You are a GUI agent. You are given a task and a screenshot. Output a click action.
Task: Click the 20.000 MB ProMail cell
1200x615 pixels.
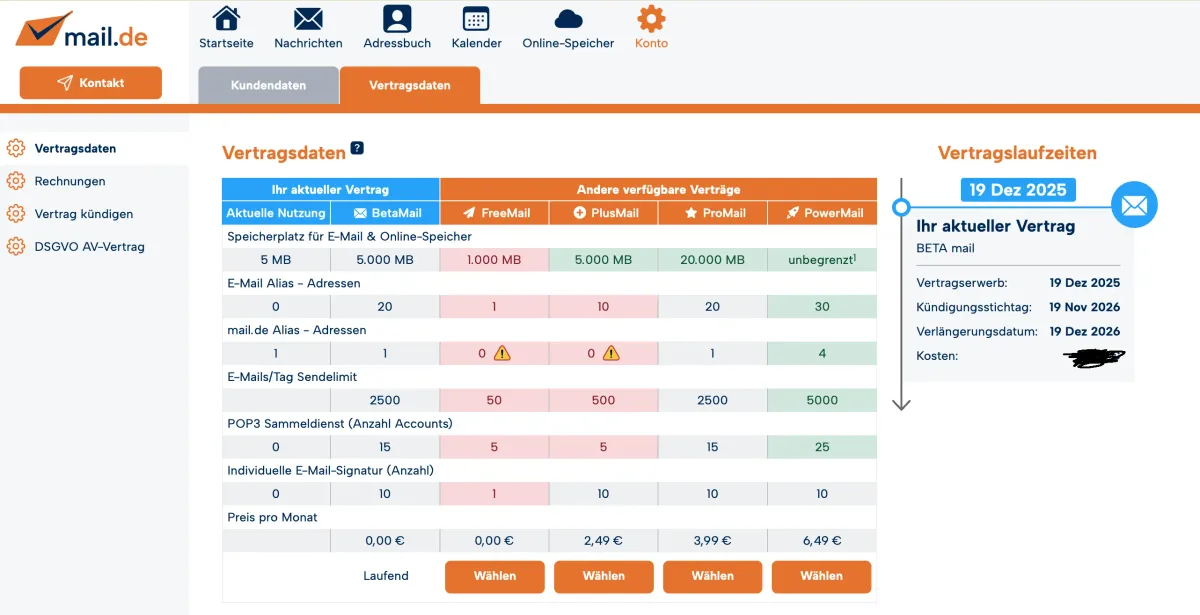(x=713, y=260)
